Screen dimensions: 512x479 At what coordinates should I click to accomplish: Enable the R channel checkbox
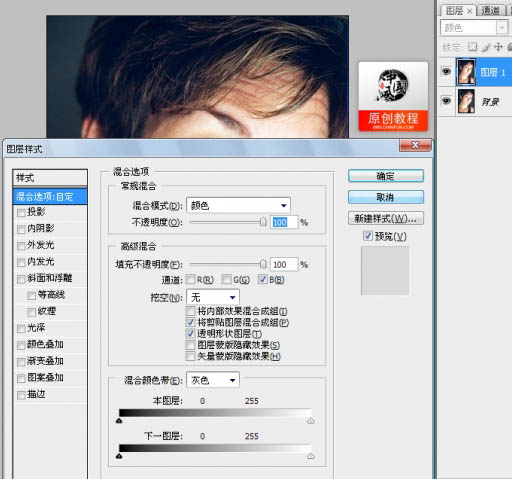[x=191, y=279]
